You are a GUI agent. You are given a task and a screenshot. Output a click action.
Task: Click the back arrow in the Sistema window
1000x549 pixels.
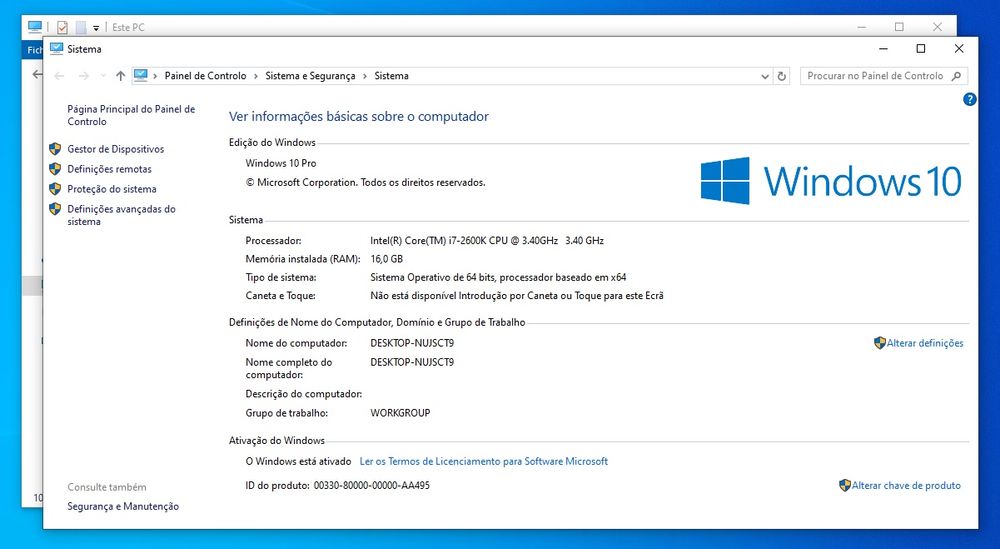point(59,76)
